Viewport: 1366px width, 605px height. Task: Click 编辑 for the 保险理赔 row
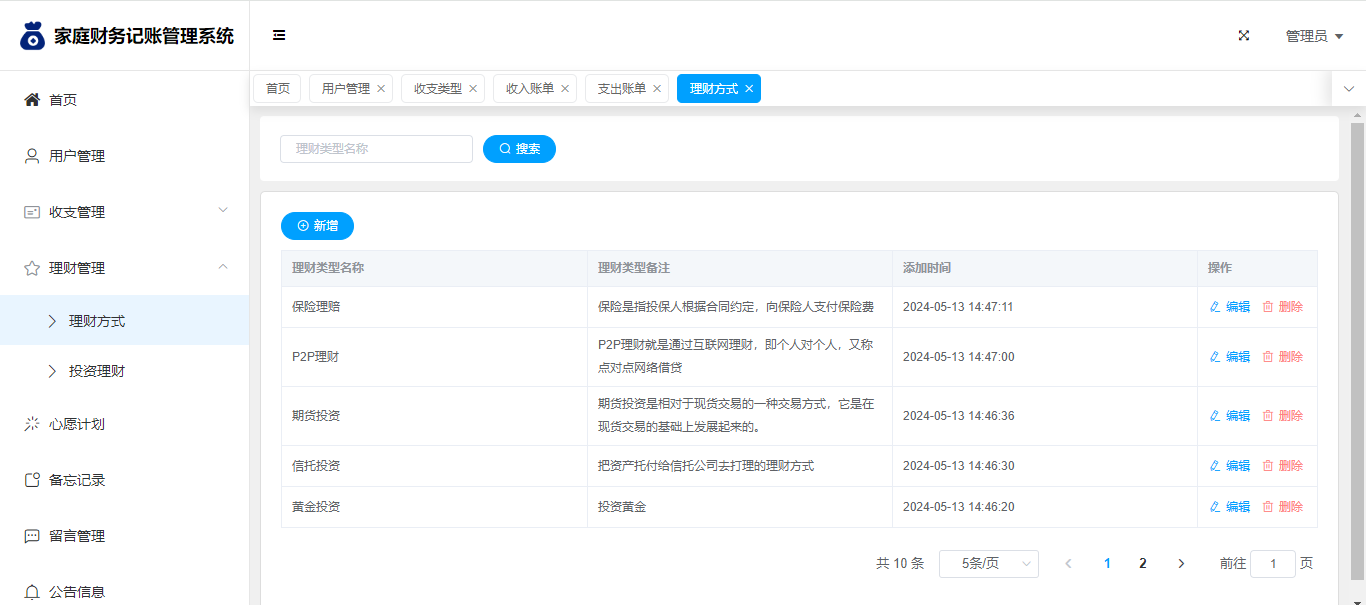coord(1230,307)
